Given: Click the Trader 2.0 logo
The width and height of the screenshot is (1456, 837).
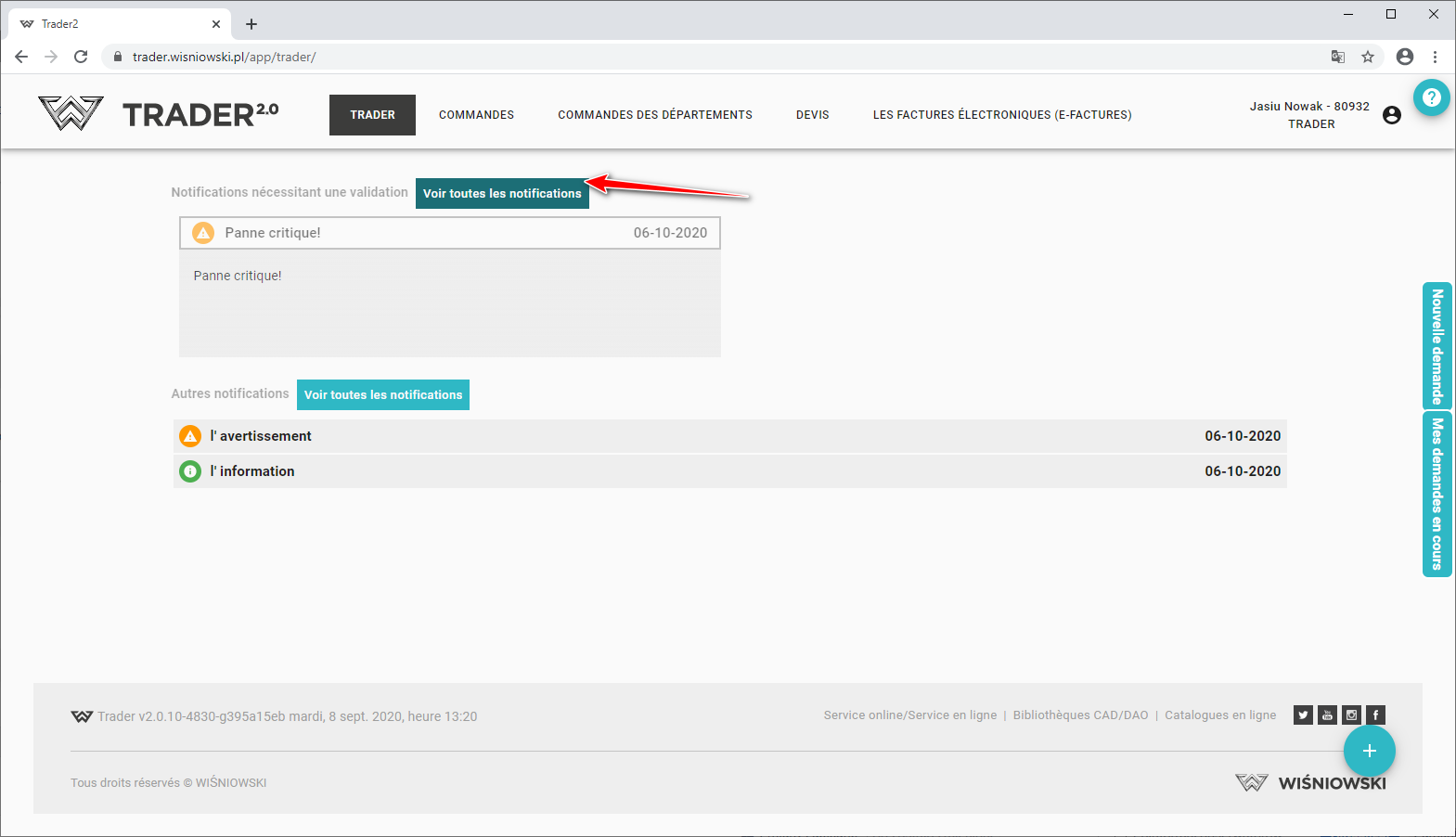Looking at the screenshot, I should (x=159, y=114).
